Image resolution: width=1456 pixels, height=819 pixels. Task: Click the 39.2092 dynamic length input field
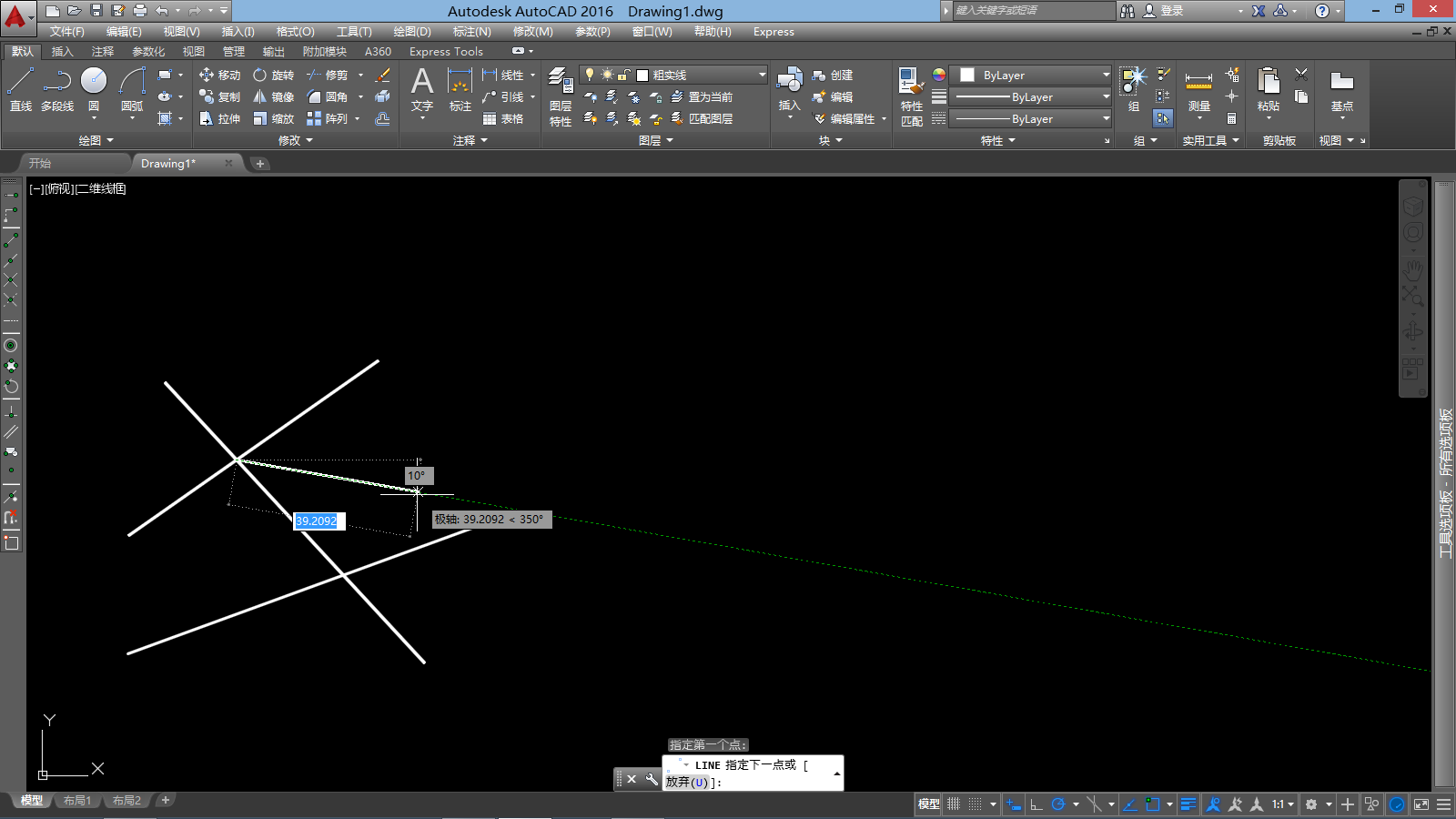pos(317,521)
